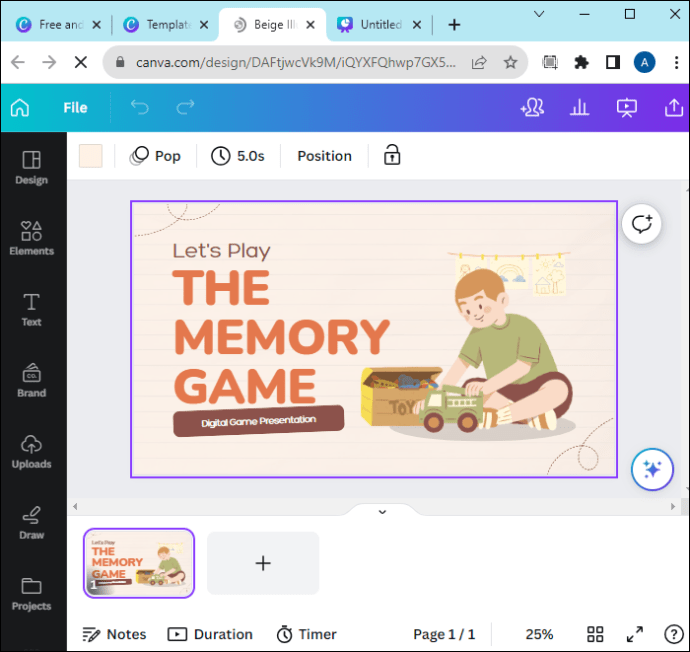Screen dimensions: 690x652
Task: Open the Elements panel
Action: 32,238
